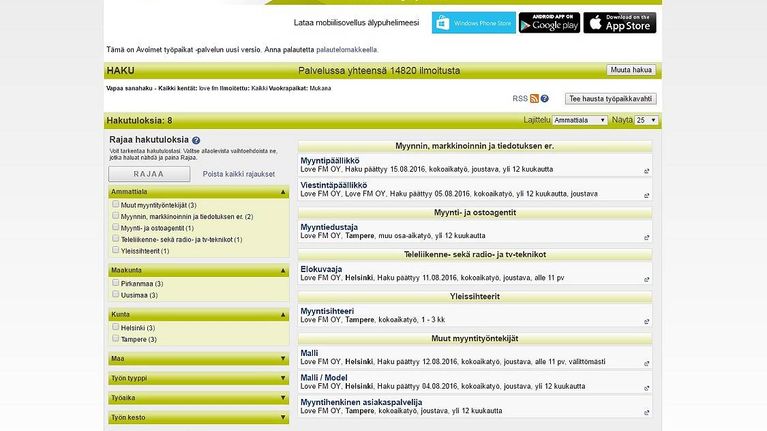Check Tampere (3) municipality filter
Viewport: 767px width, 431px height.
pos(115,339)
